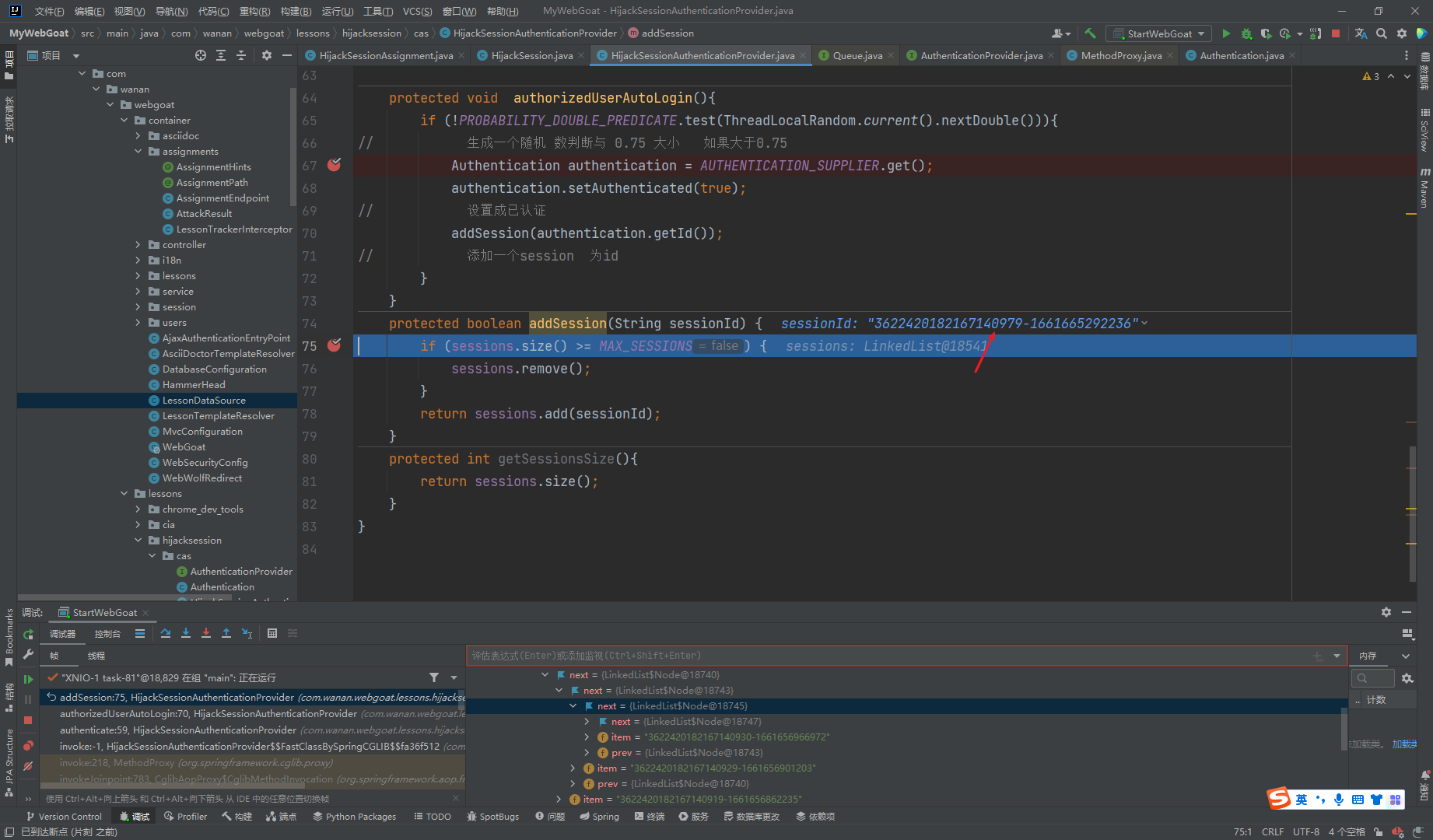The height and width of the screenshot is (840, 1433).
Task: Click the Step Over debugger icon
Action: [166, 633]
